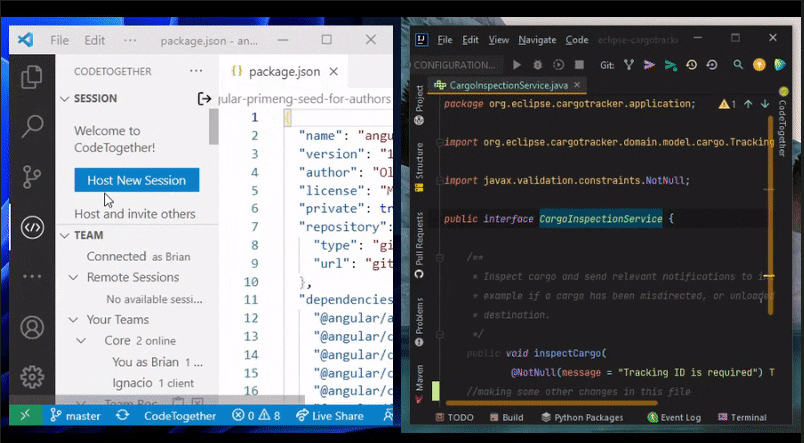Start the debug bug icon in IntelliJ

537,65
